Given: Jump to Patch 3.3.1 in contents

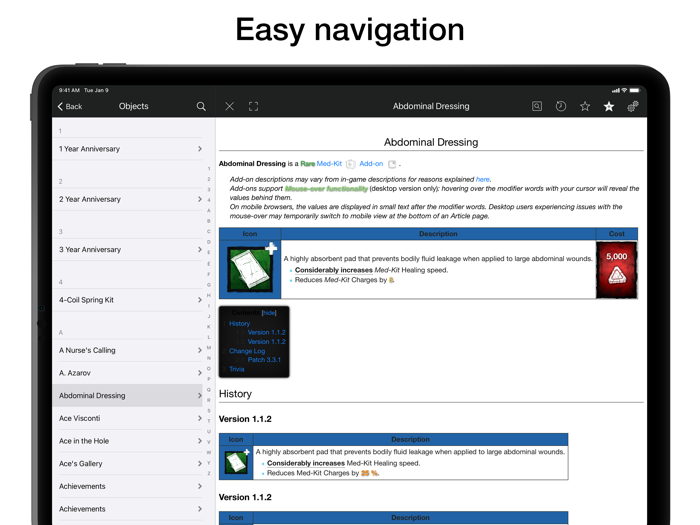Looking at the screenshot, I should pos(264,360).
